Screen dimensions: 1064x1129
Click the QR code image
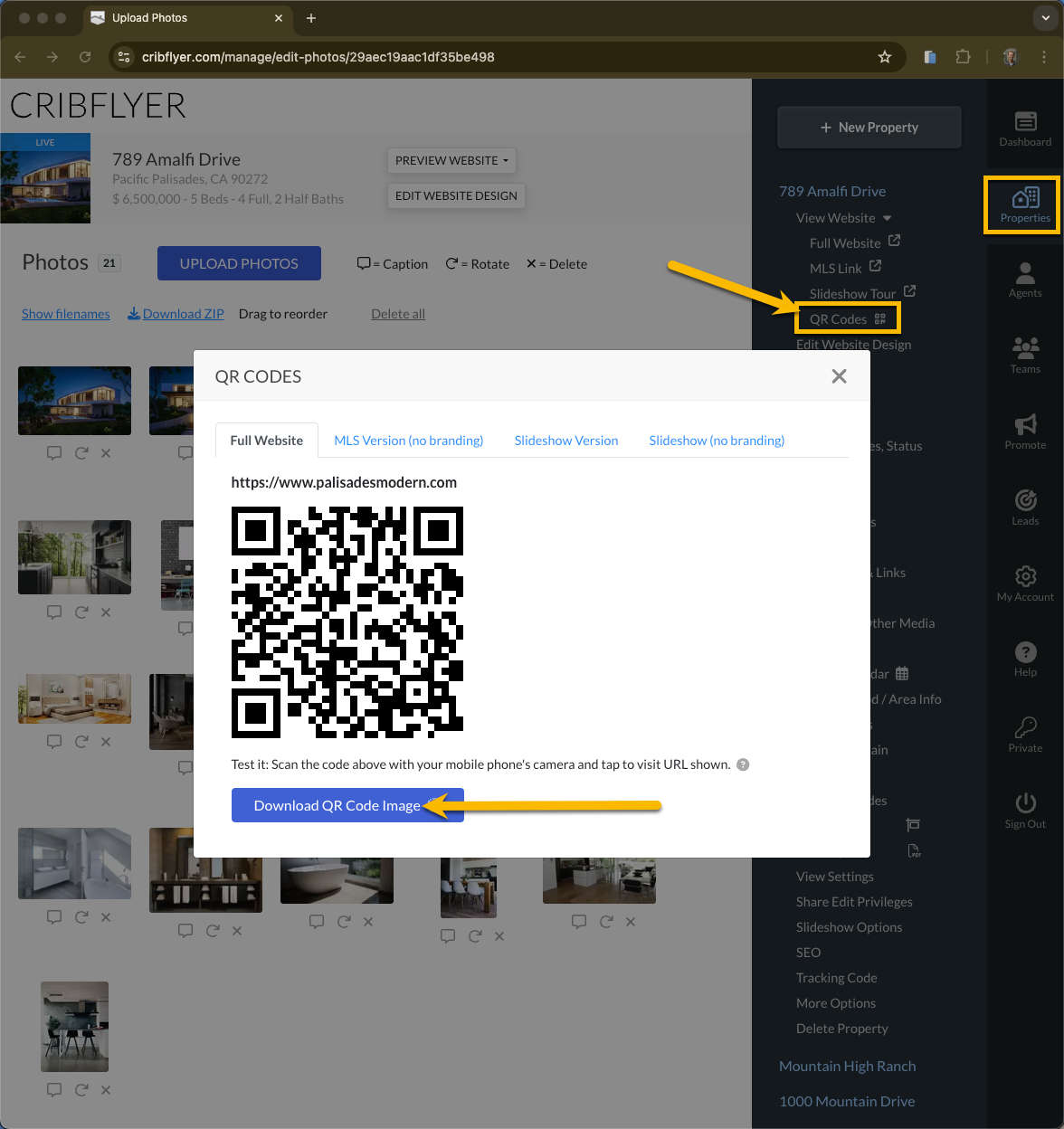(347, 622)
